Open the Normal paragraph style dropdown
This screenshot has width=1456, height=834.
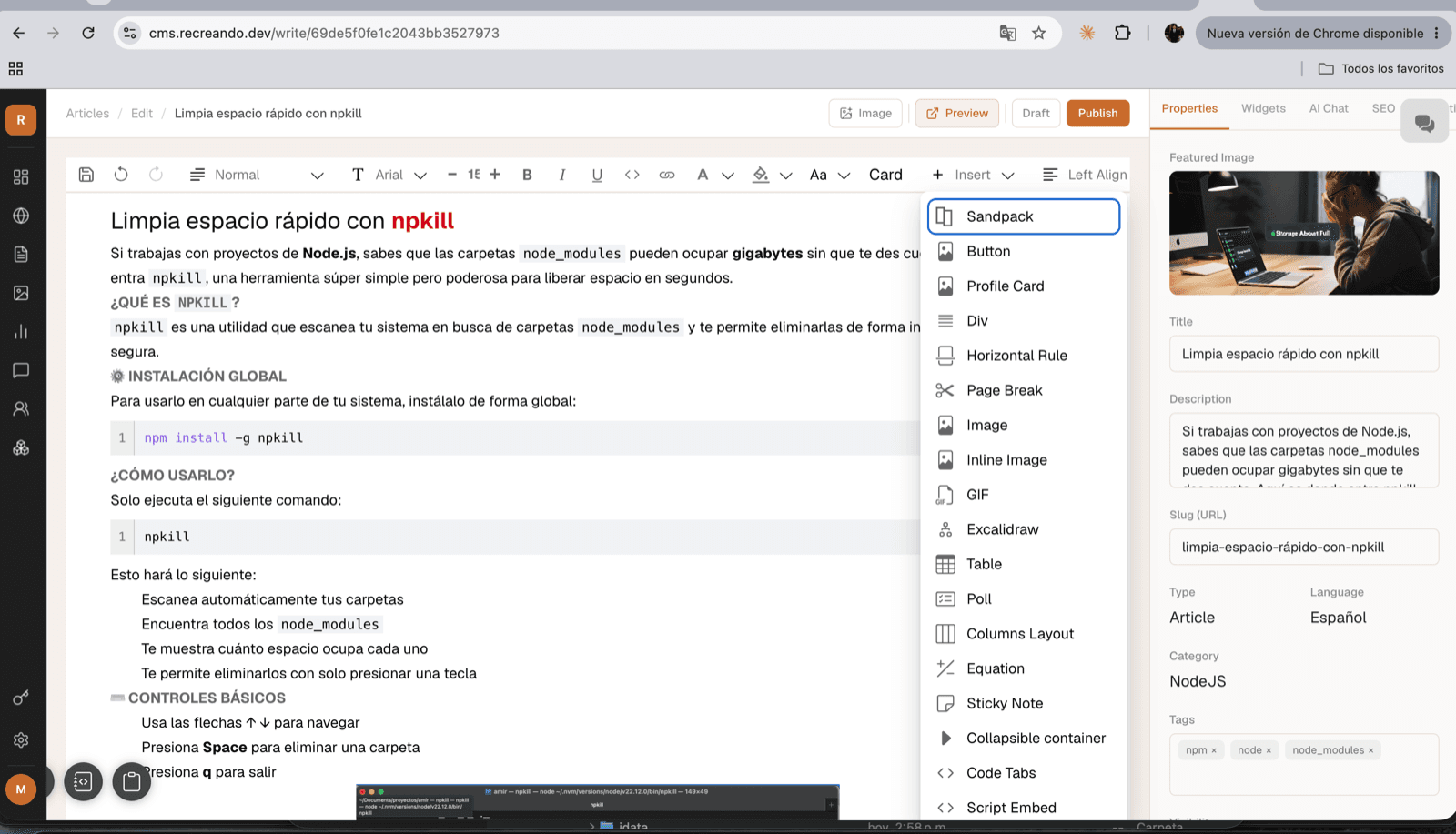point(257,175)
